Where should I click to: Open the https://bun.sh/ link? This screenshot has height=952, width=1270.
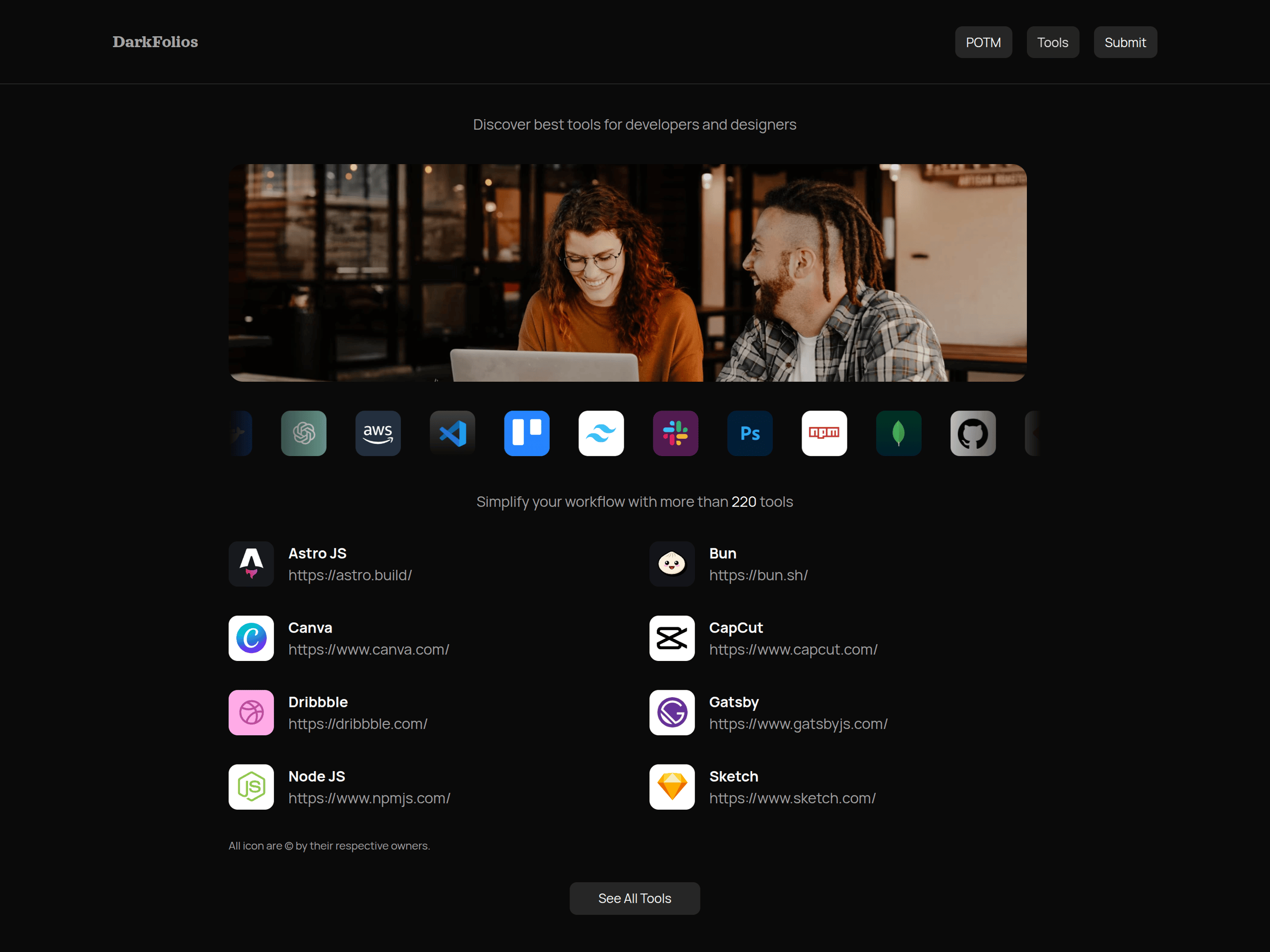(758, 575)
